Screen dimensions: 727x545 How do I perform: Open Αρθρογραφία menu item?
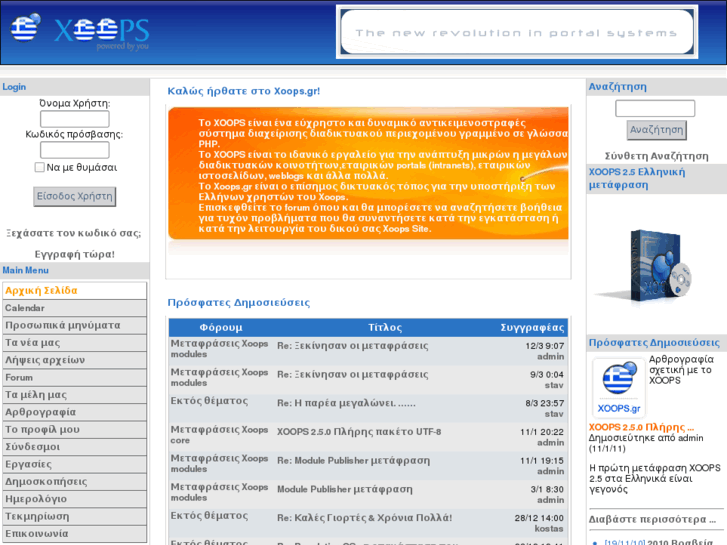pos(74,412)
